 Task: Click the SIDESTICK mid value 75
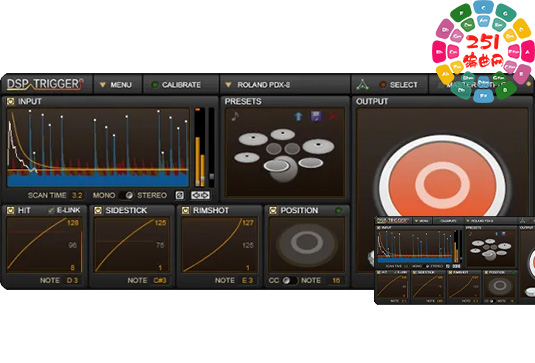coord(160,245)
